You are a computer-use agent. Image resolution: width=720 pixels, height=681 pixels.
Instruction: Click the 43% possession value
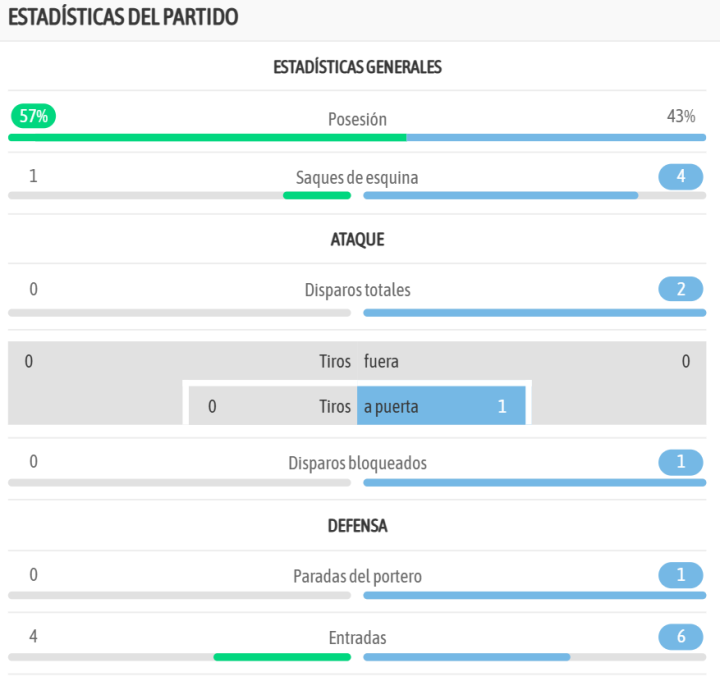point(681,116)
